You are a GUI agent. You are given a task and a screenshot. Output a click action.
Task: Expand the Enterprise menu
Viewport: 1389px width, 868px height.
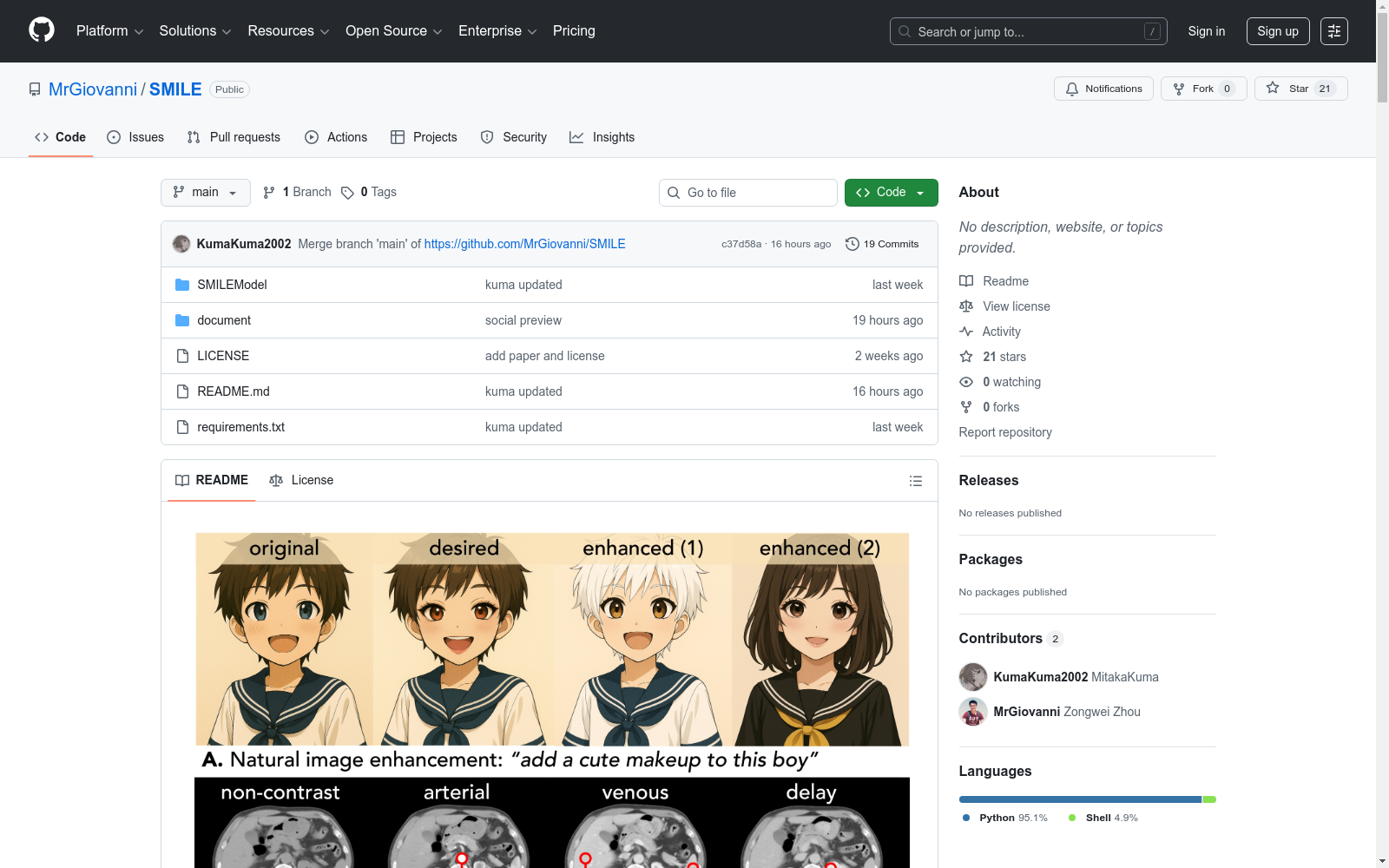(497, 31)
